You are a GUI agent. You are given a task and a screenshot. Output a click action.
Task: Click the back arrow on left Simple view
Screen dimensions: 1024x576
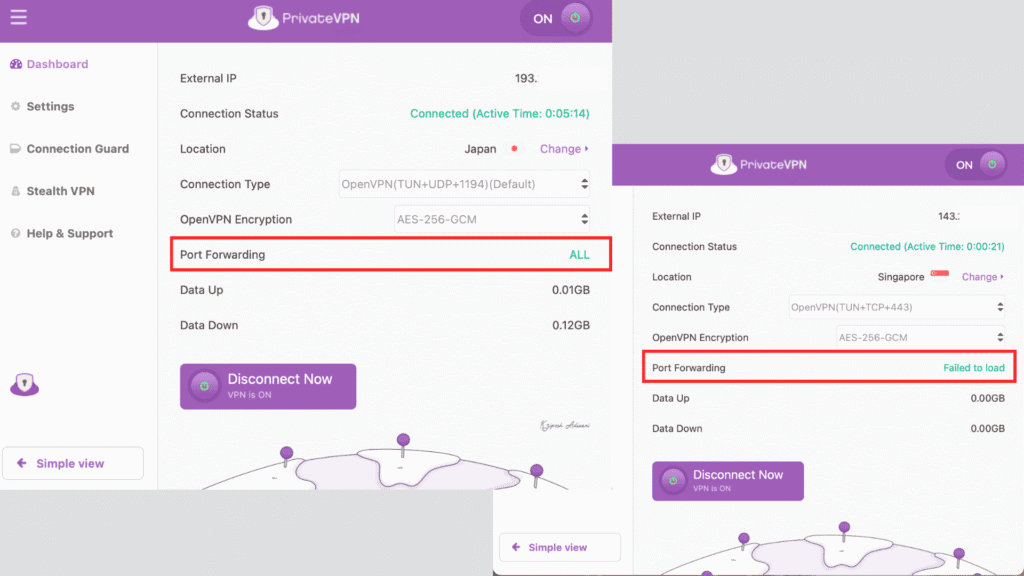pyautogui.click(x=22, y=463)
